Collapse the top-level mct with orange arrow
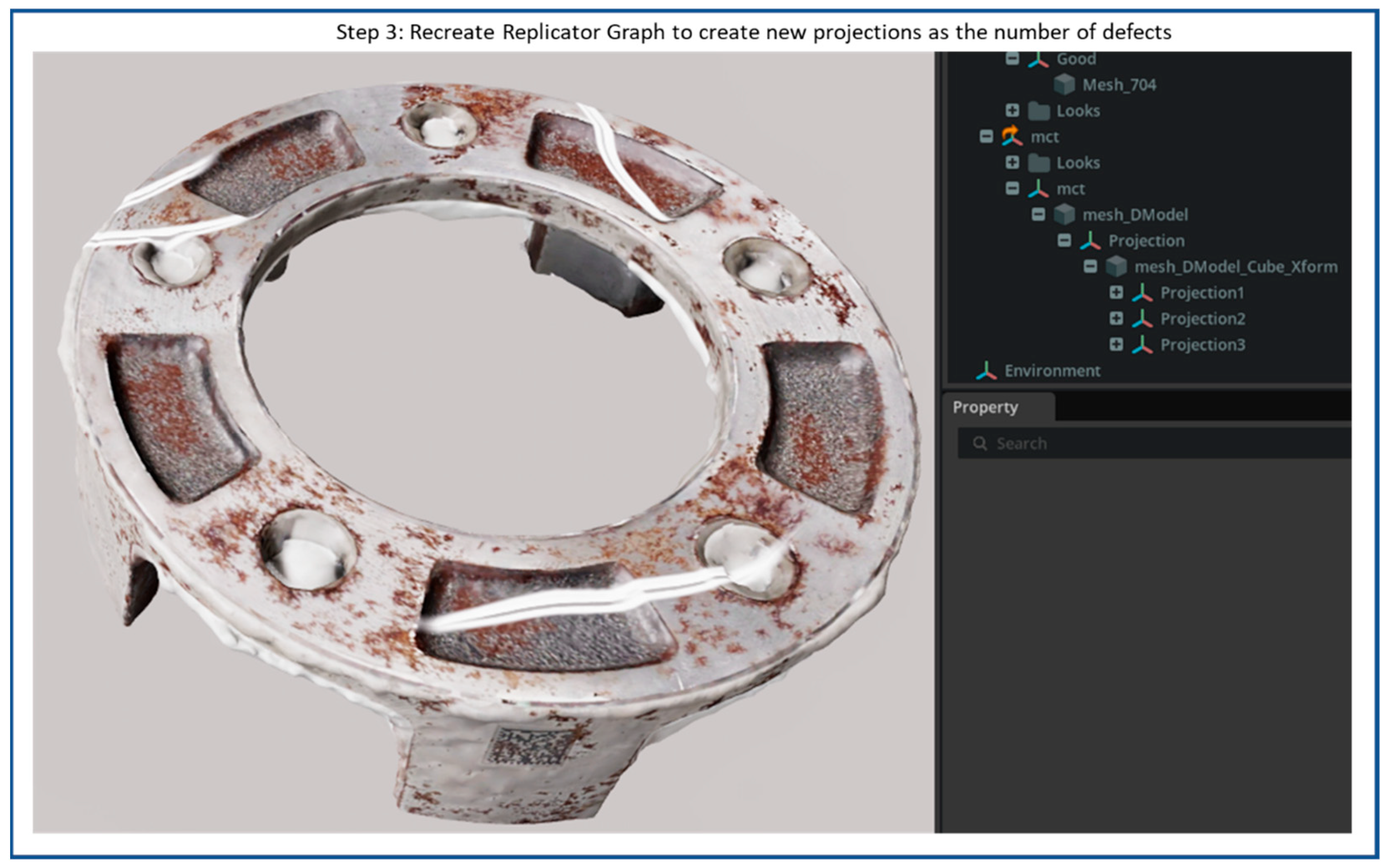1387x868 pixels. click(986, 137)
